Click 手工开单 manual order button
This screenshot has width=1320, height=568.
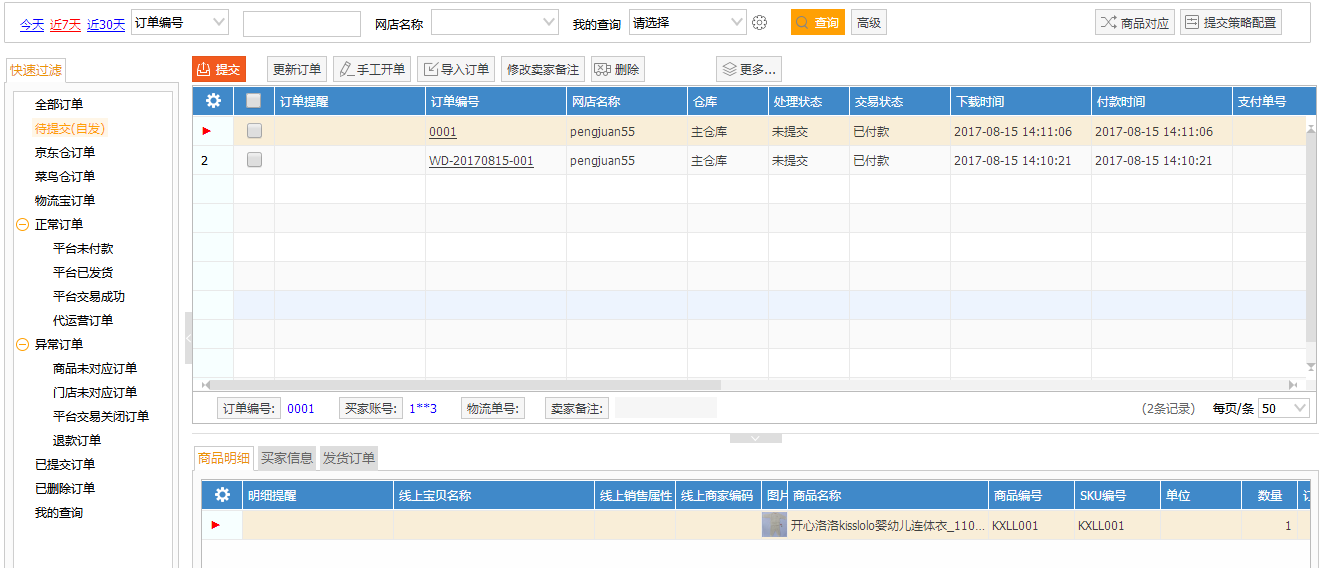pyautogui.click(x=371, y=69)
